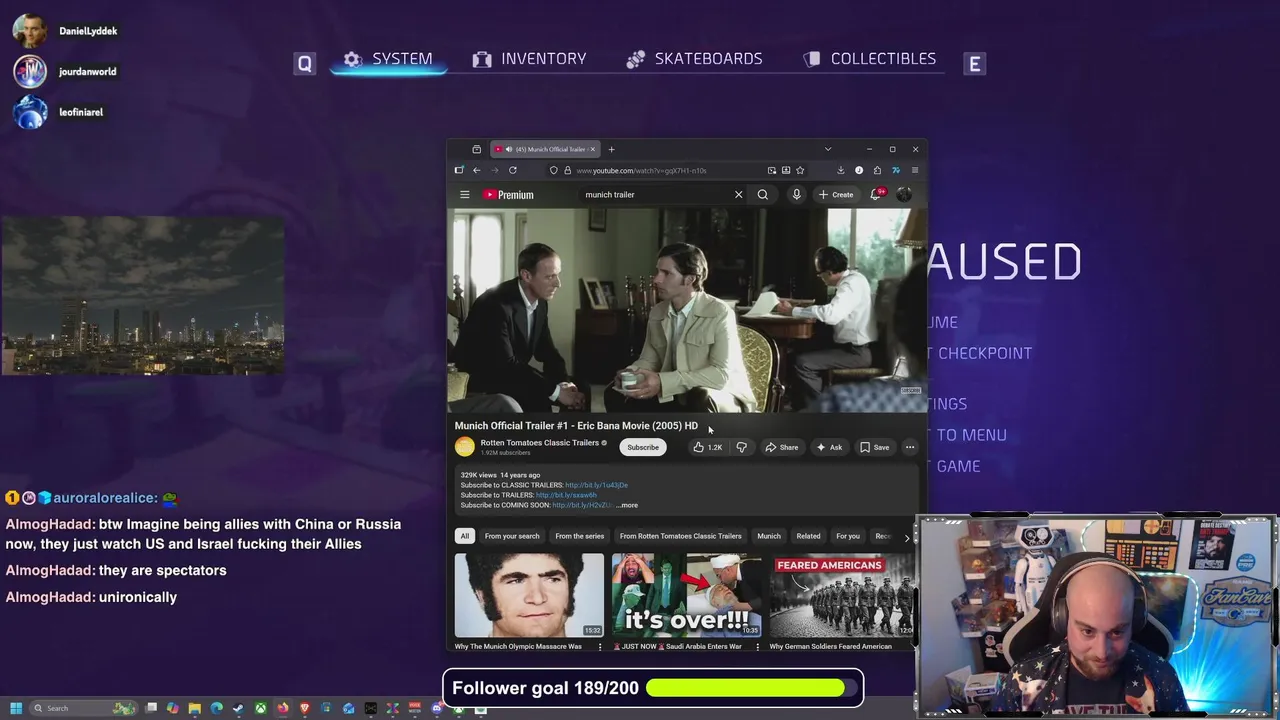Open Xbox app from the taskbar
1280x720 pixels.
coord(261,708)
